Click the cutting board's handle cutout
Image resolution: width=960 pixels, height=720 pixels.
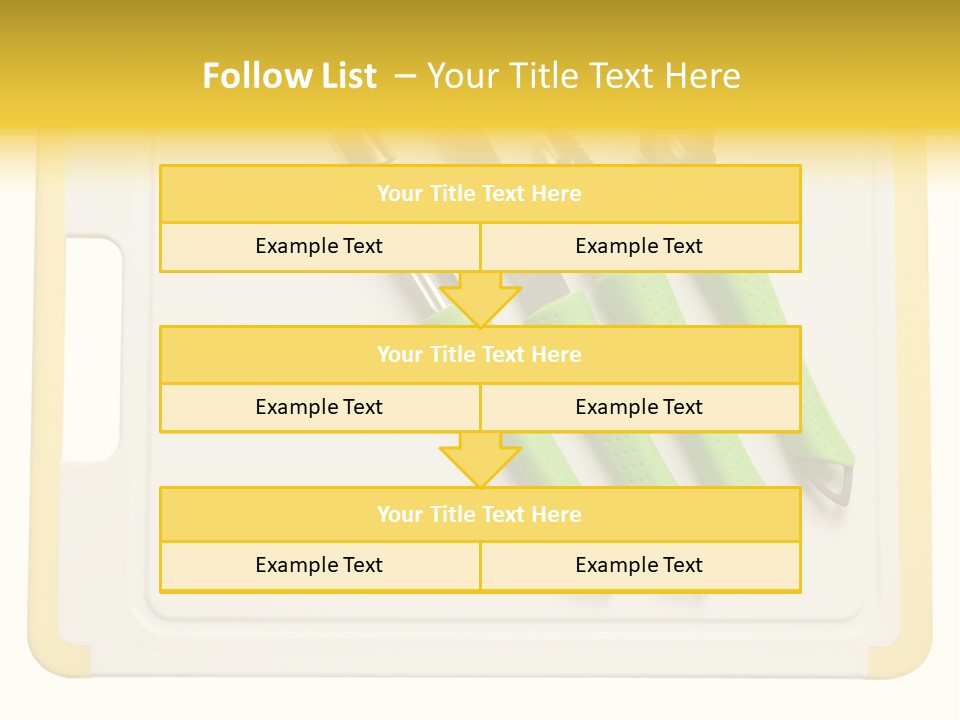[x=92, y=348]
